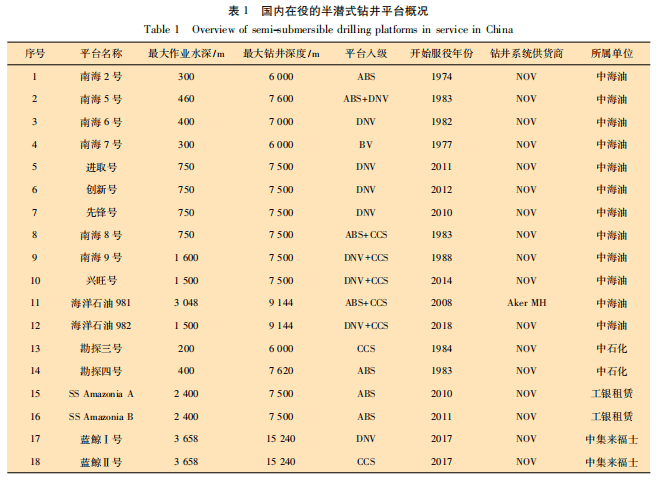659x481 pixels.
Task: Click drilling depth value 7 000
Action: click(281, 122)
